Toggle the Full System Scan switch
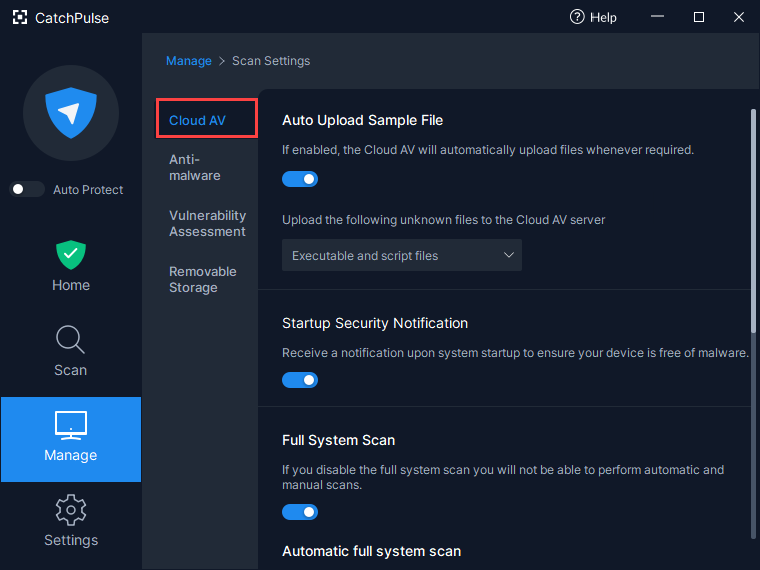Image resolution: width=760 pixels, height=570 pixels. (x=300, y=512)
